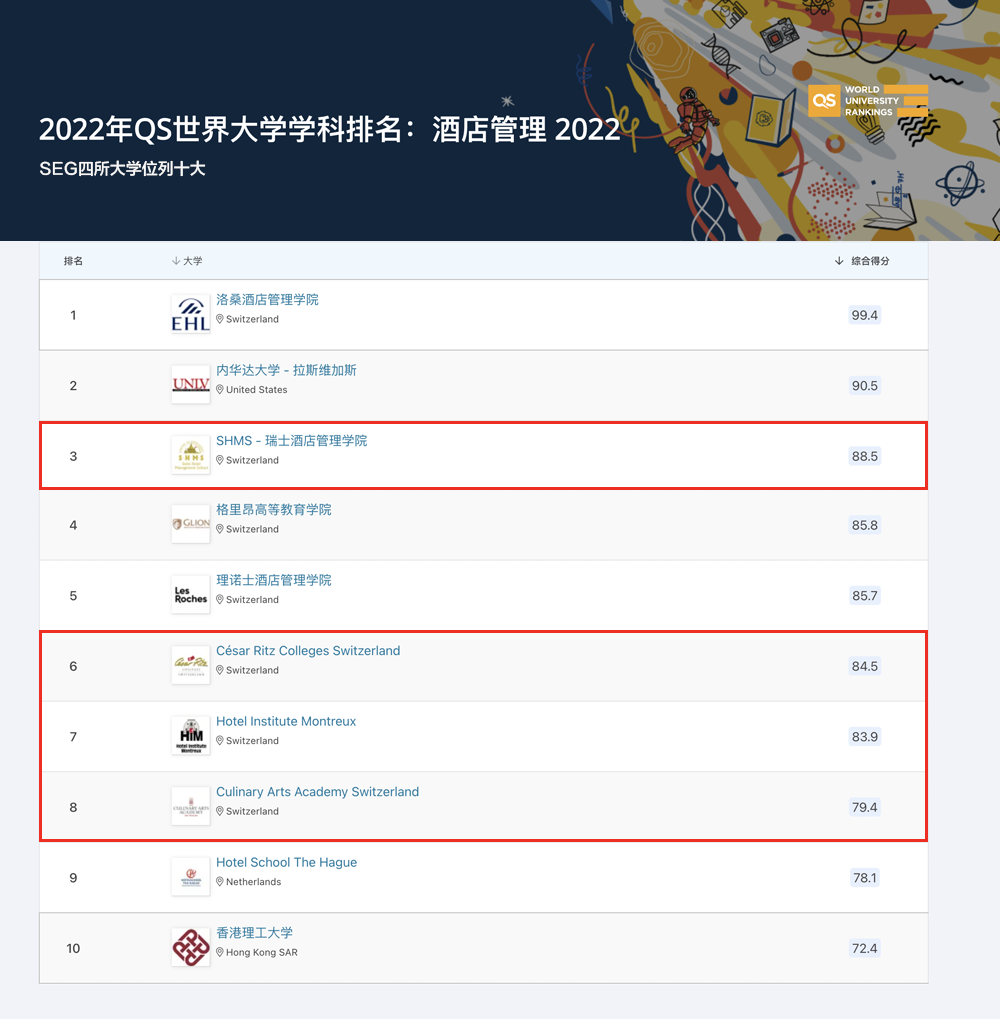Sort the table by 大学 column
This screenshot has height=1019, width=1000.
[x=187, y=261]
